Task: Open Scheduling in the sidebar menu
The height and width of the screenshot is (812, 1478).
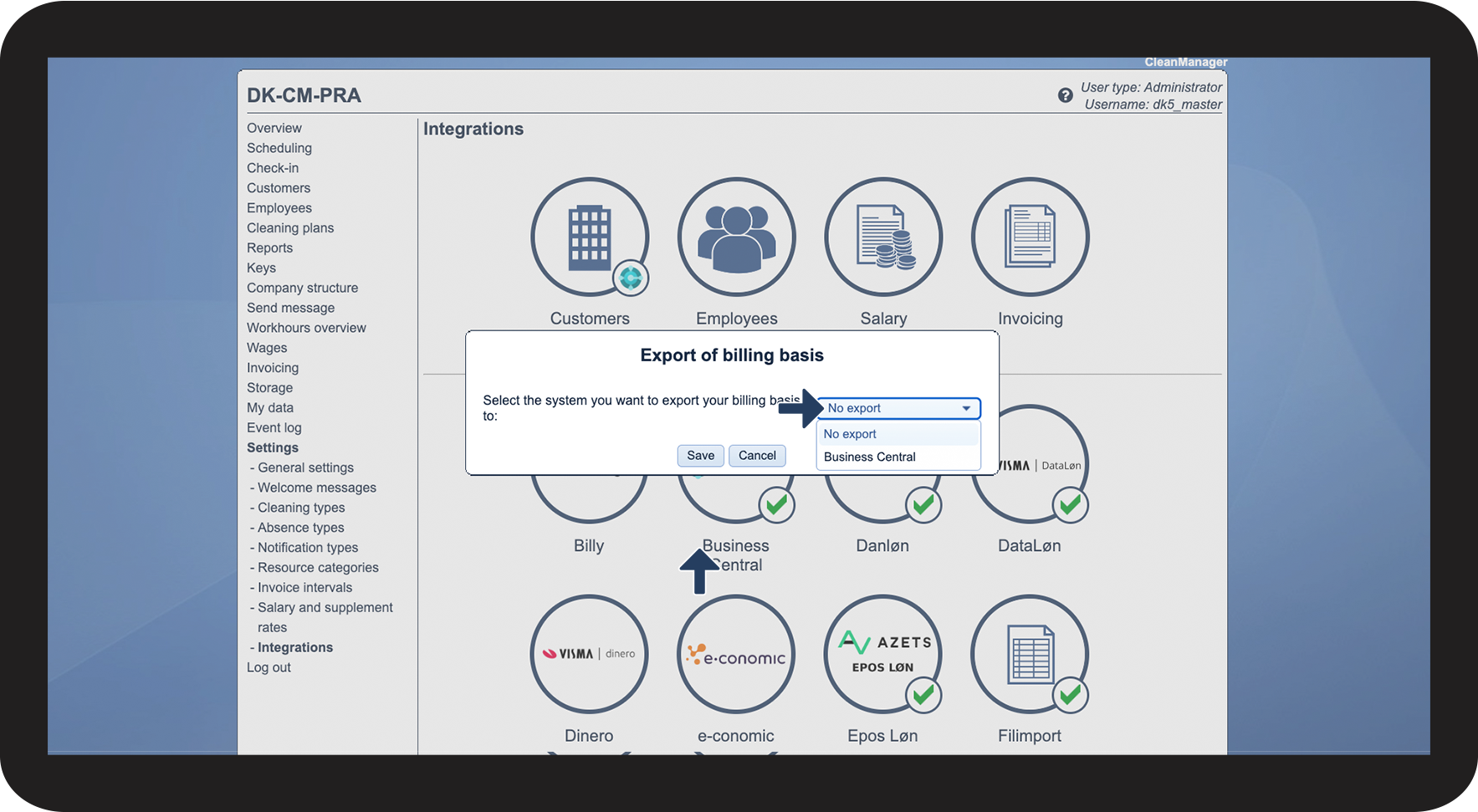Action: pos(279,148)
